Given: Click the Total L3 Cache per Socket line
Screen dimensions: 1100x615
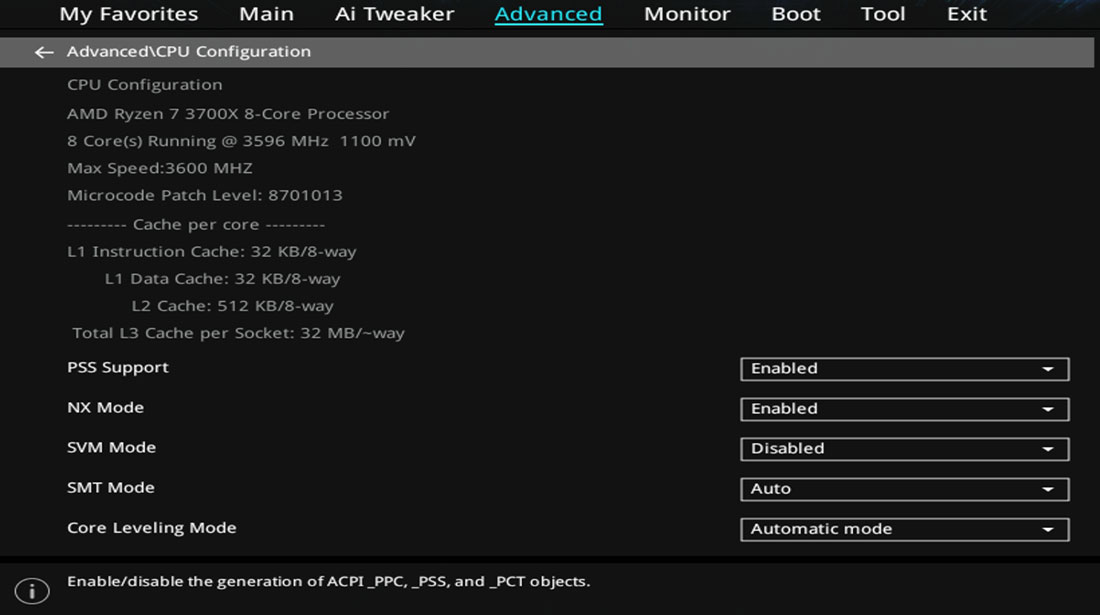Looking at the screenshot, I should point(239,333).
